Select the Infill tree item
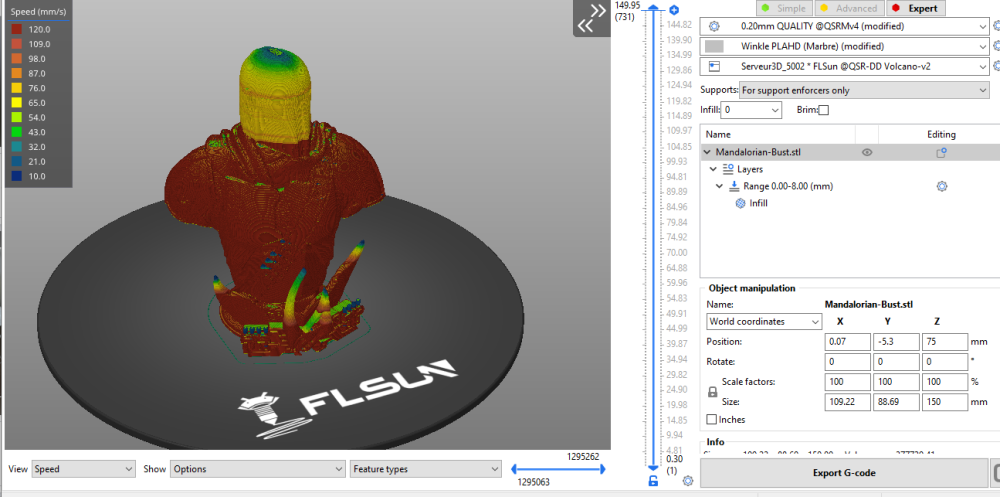 point(758,204)
